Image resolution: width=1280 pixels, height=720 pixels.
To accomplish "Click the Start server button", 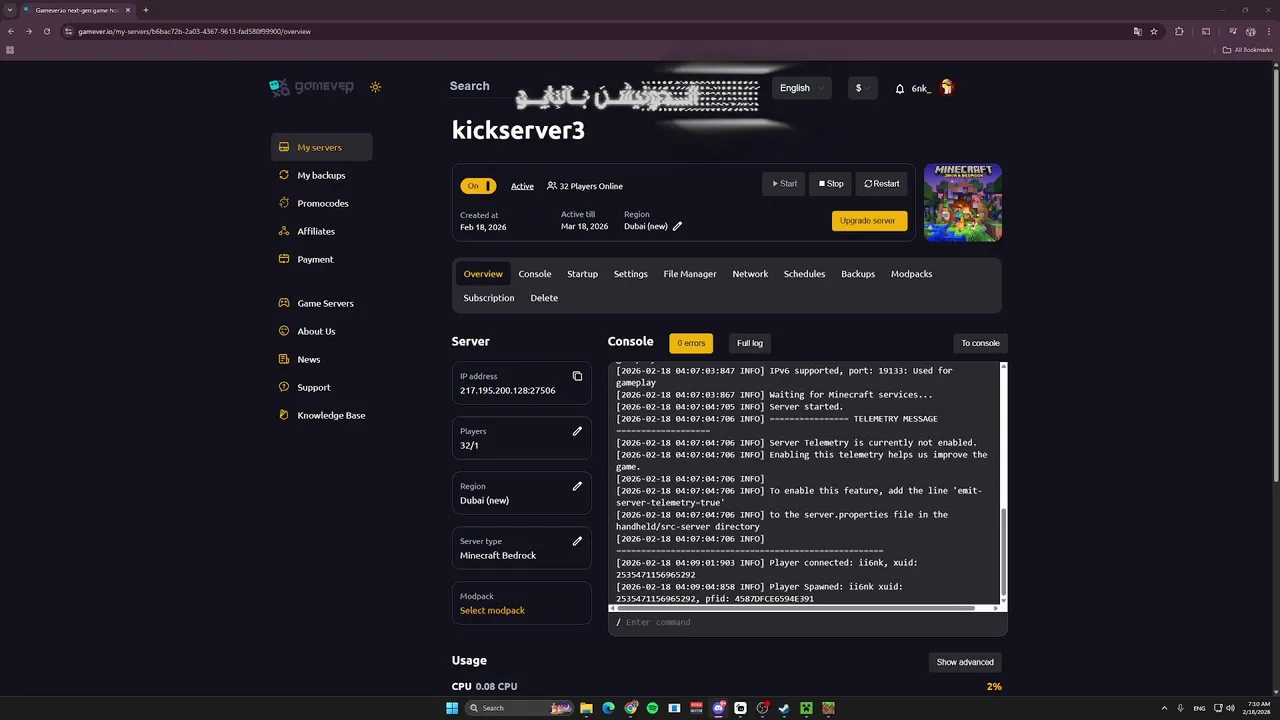I will click(x=784, y=184).
